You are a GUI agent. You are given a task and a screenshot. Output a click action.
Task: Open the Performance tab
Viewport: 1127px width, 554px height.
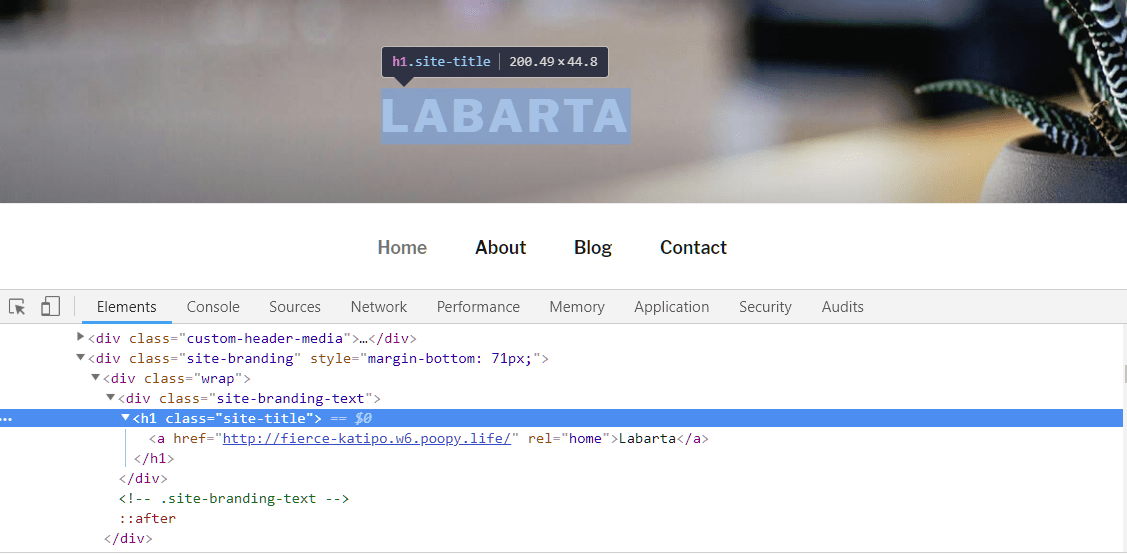click(478, 307)
